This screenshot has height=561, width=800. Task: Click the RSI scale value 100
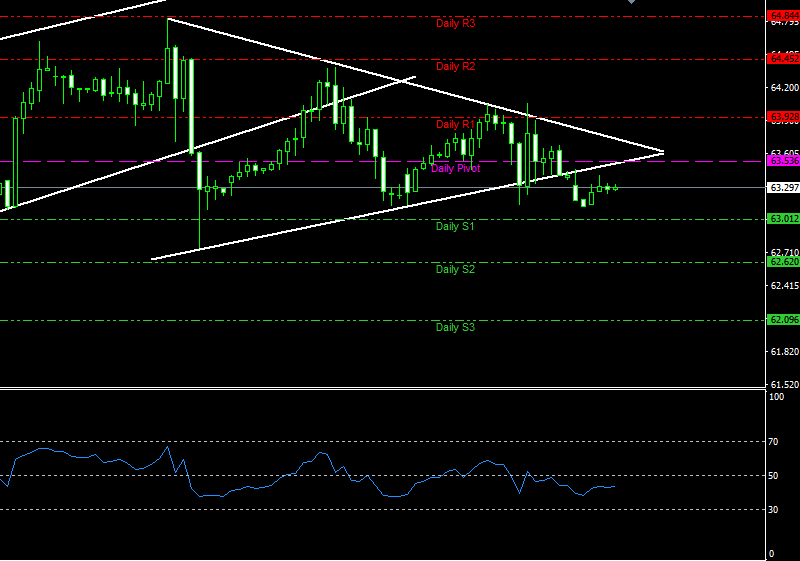point(776,397)
